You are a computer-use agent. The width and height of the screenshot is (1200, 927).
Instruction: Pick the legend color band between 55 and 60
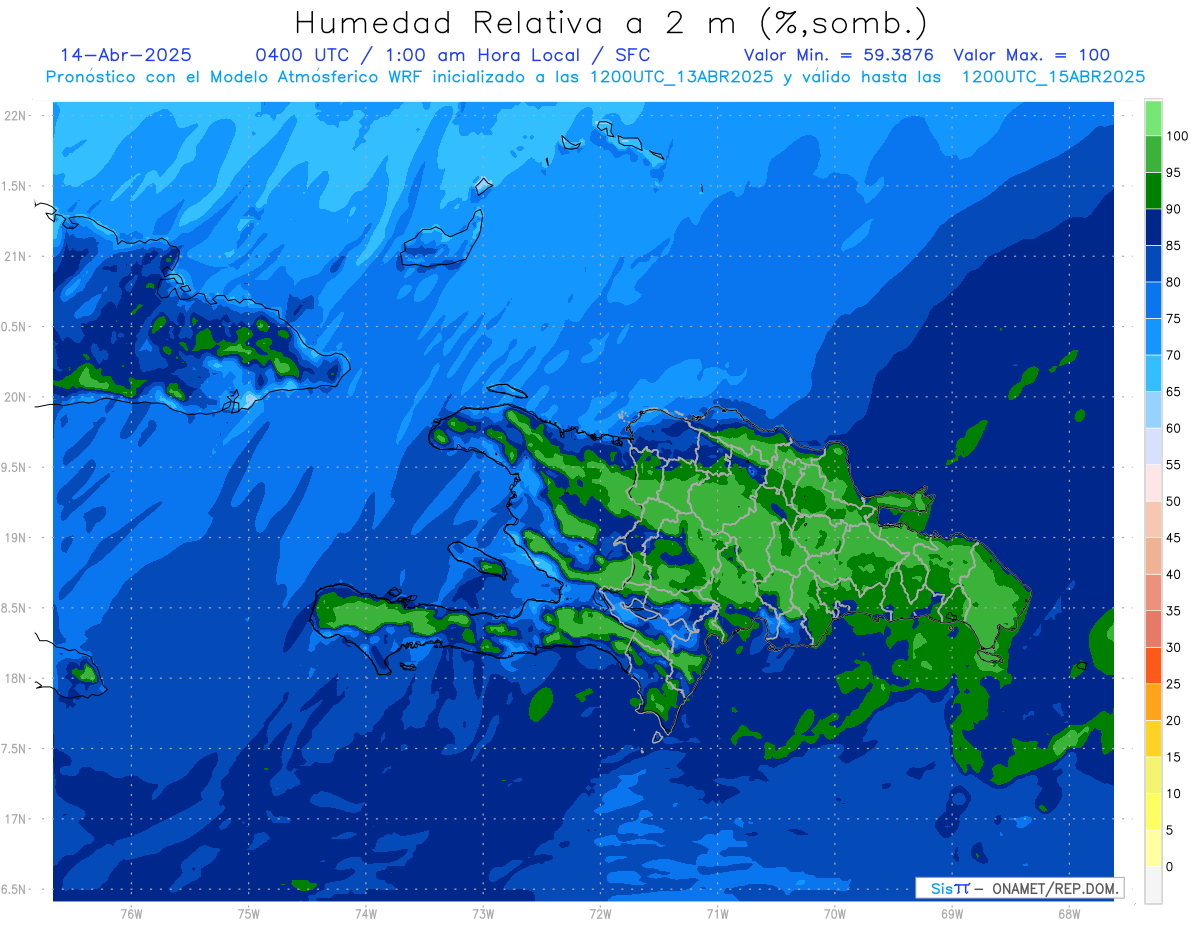point(1153,446)
